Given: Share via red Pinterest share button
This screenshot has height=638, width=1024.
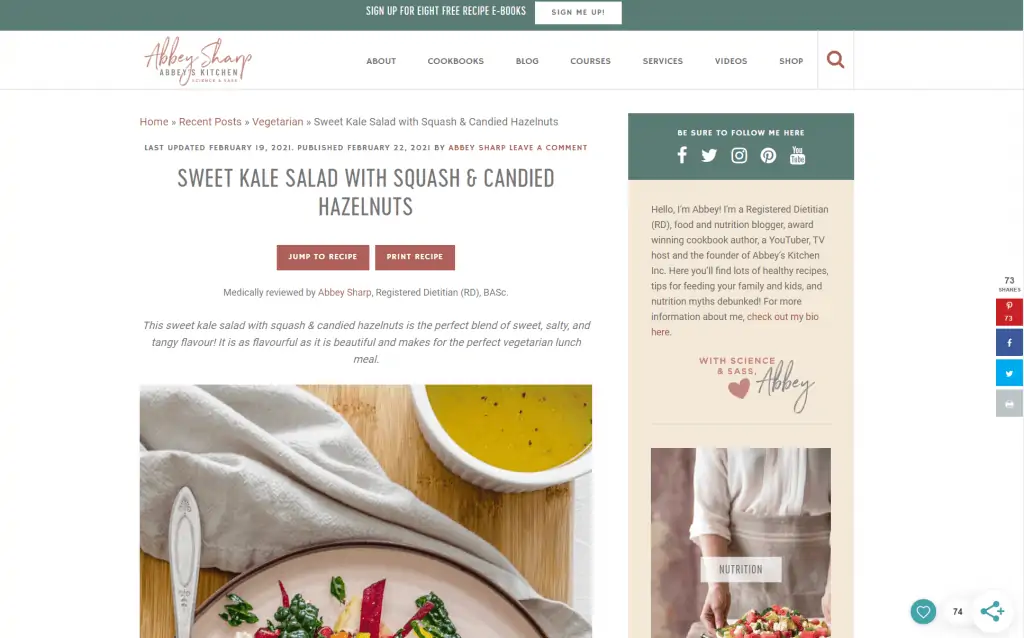Looking at the screenshot, I should (1009, 312).
